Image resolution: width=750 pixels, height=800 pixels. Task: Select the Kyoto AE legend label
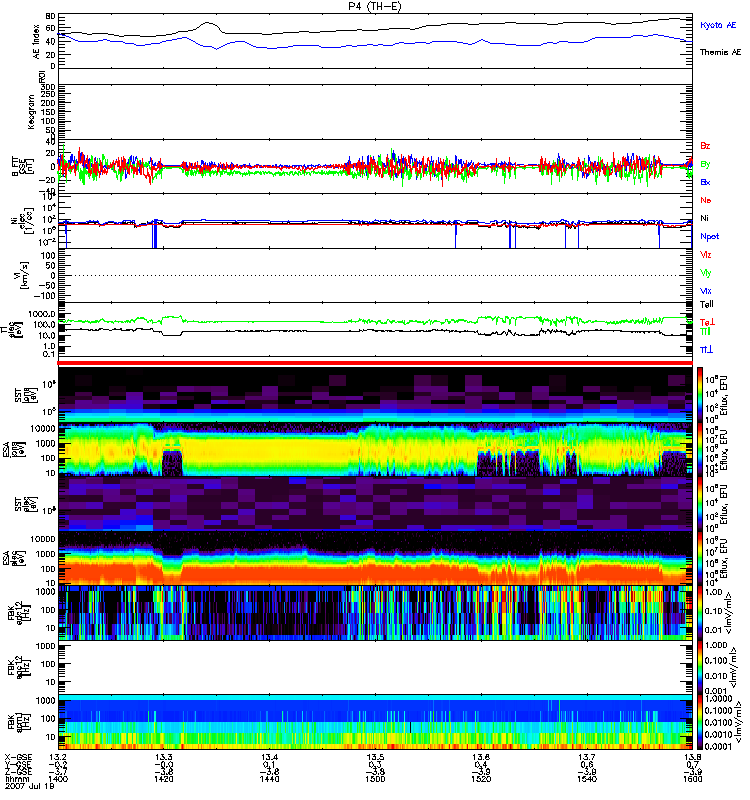pyautogui.click(x=718, y=25)
